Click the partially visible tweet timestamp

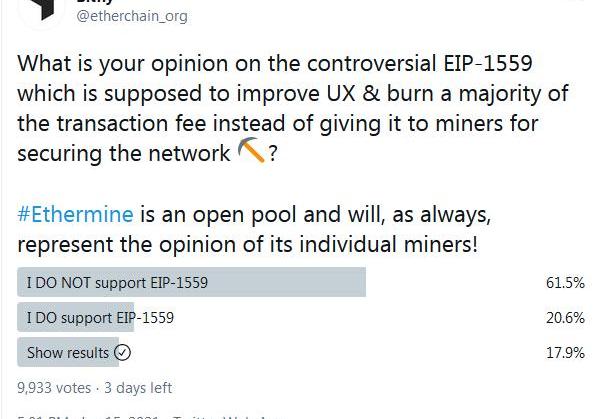[x=87, y=417]
